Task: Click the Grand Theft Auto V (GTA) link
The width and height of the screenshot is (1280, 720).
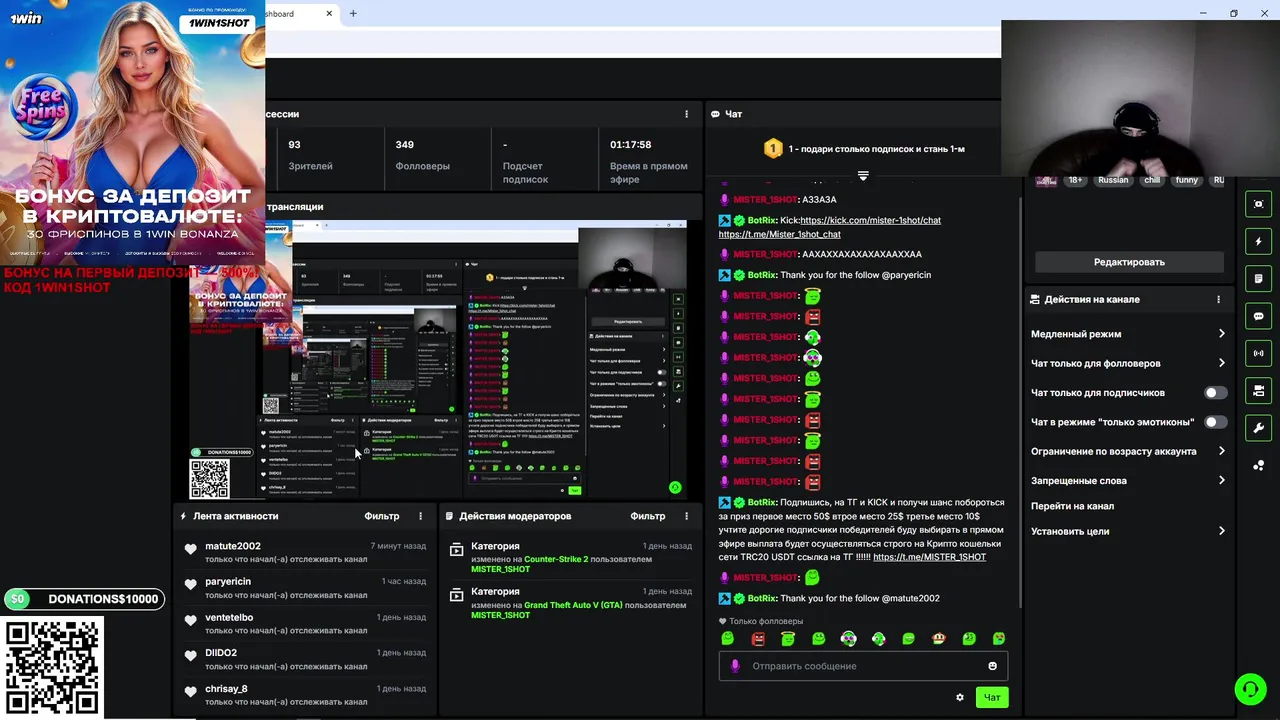Action: point(573,605)
